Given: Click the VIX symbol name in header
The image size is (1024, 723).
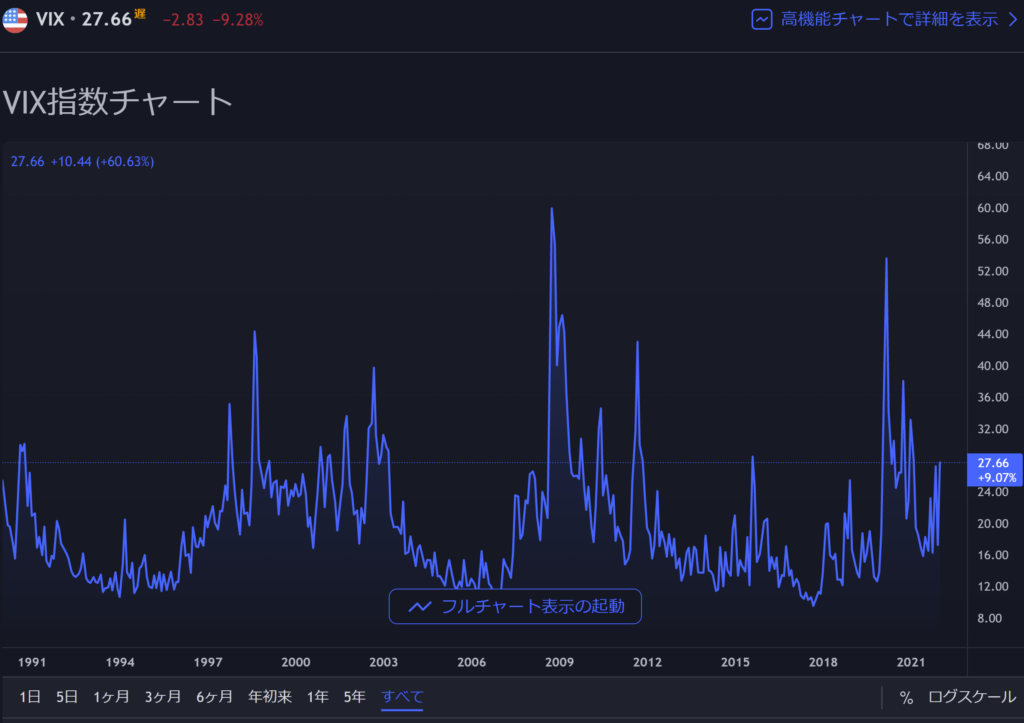Looking at the screenshot, I should click(x=50, y=19).
